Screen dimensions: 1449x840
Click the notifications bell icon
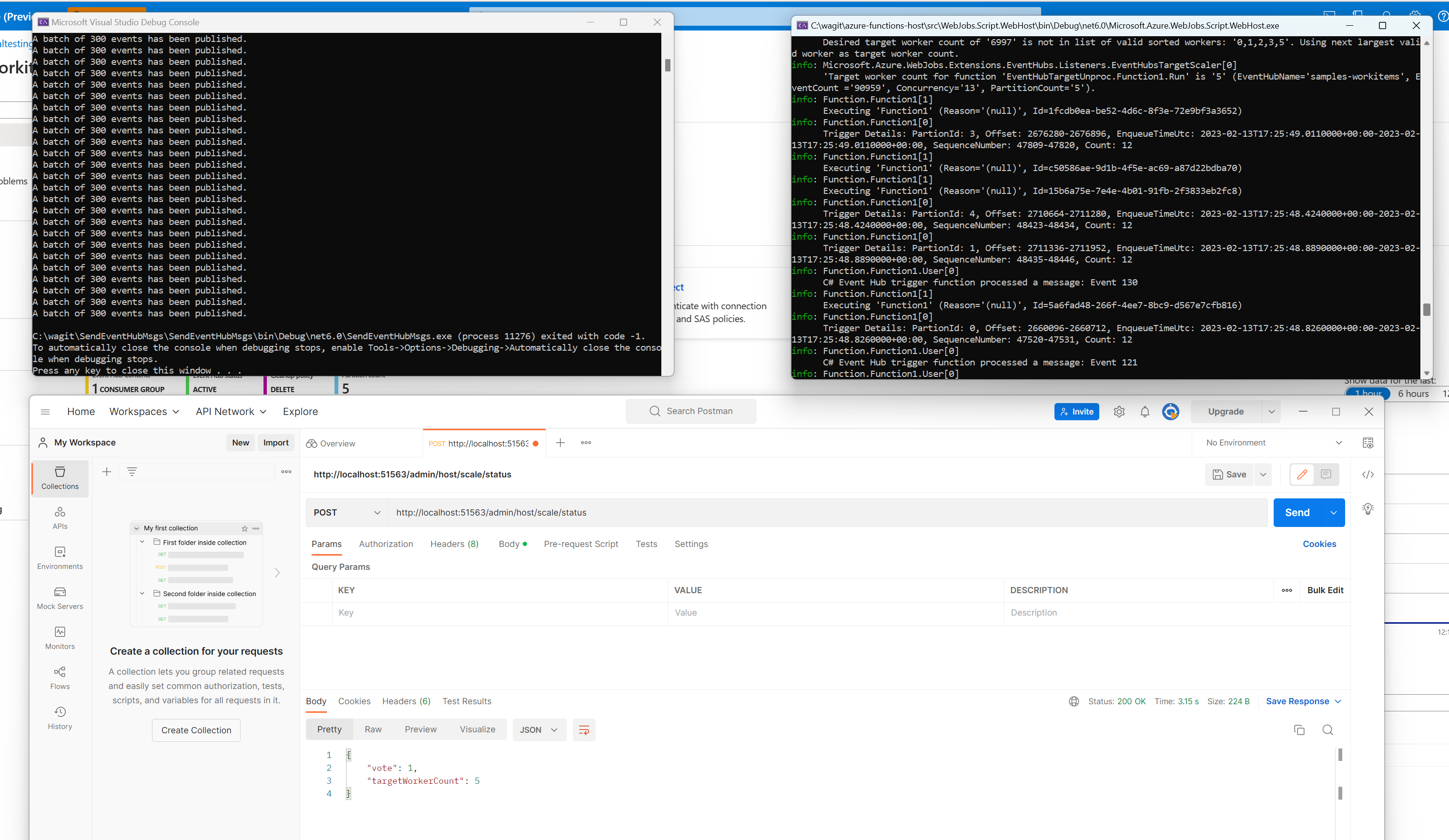[x=1144, y=412]
